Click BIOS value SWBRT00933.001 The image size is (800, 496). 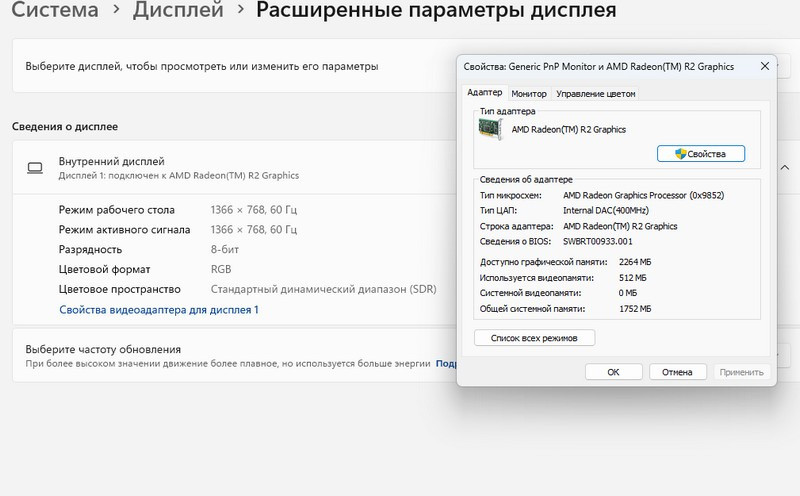[597, 241]
